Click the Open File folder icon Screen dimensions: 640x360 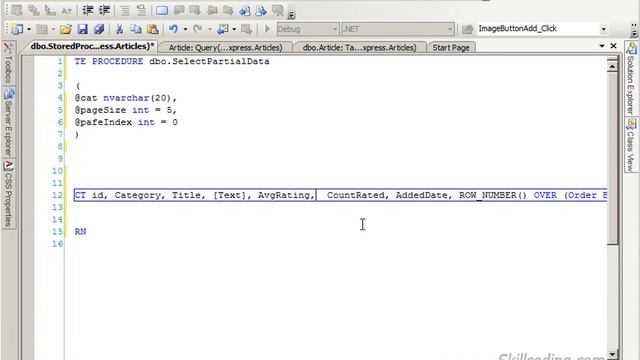[66, 29]
